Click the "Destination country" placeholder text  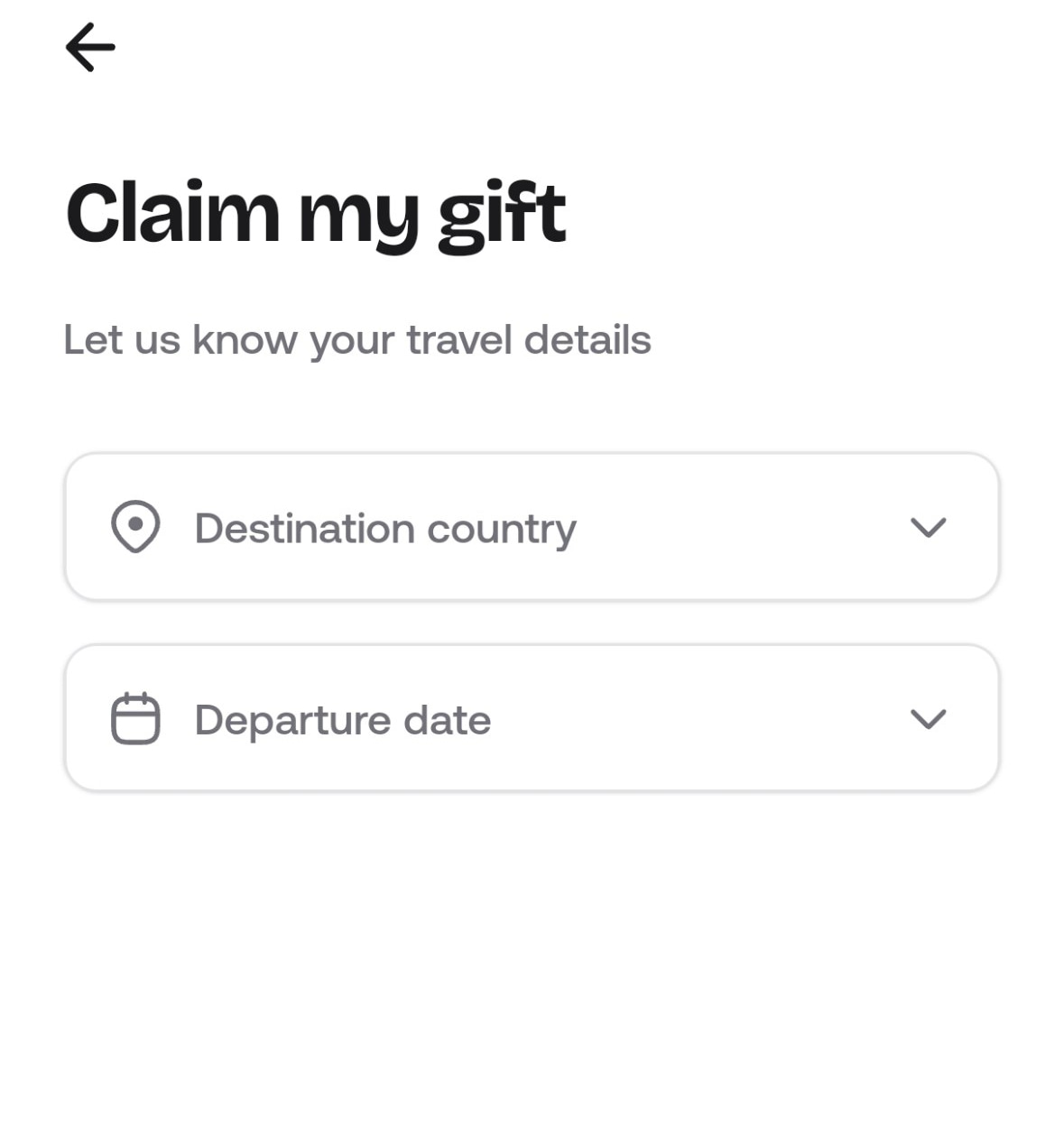(x=385, y=529)
